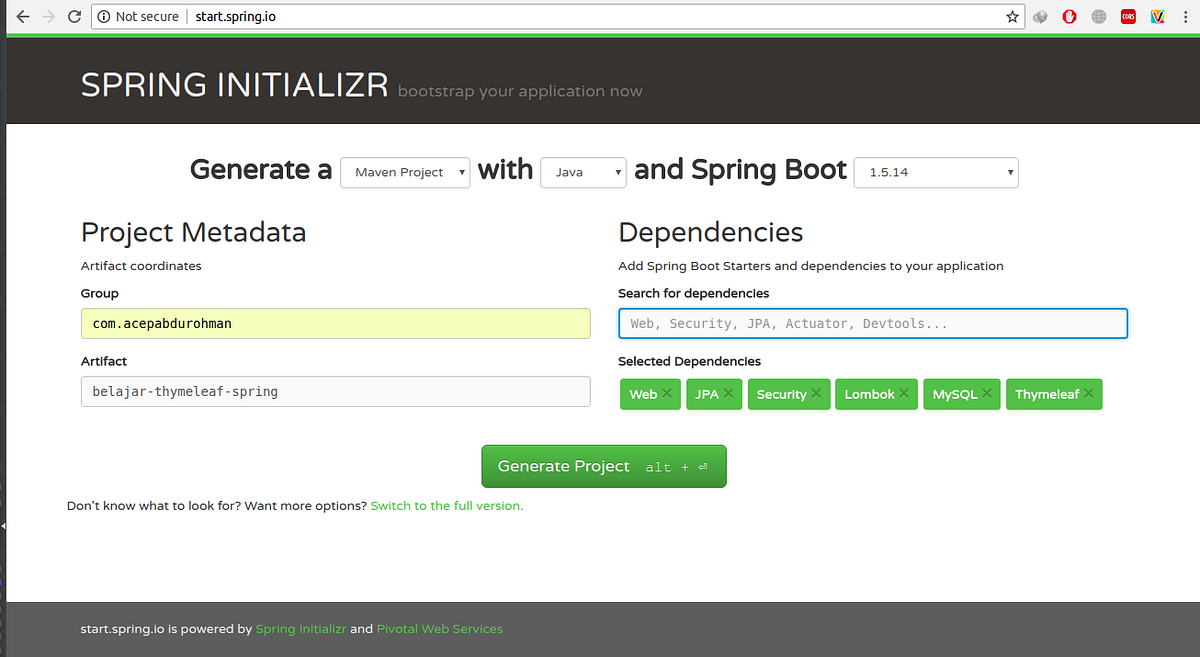Screen dimensions: 1200x657
Task: Remove the MySQL dependency chip
Action: click(987, 394)
